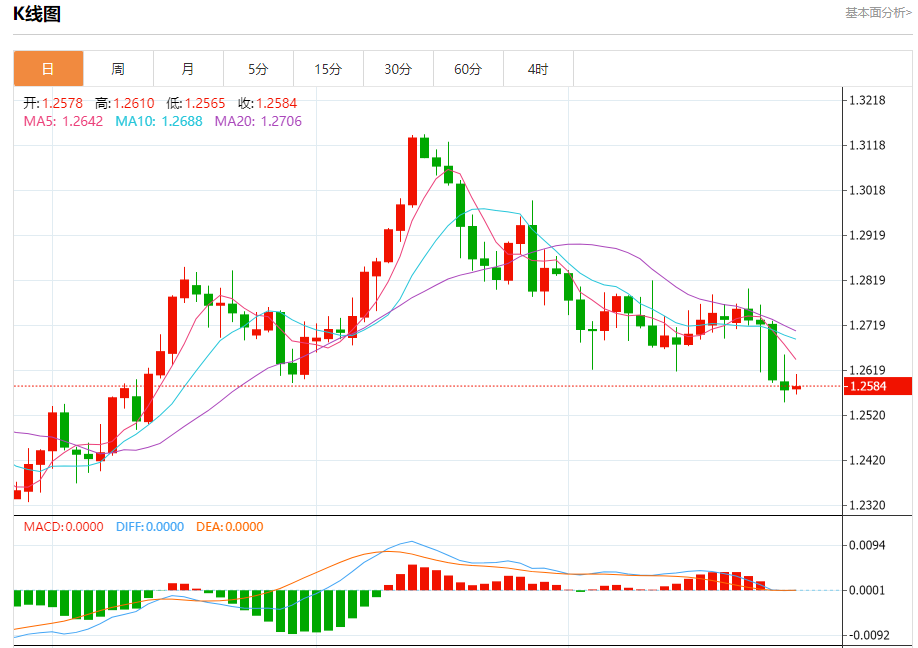Open the 5分 interval tab

258,69
